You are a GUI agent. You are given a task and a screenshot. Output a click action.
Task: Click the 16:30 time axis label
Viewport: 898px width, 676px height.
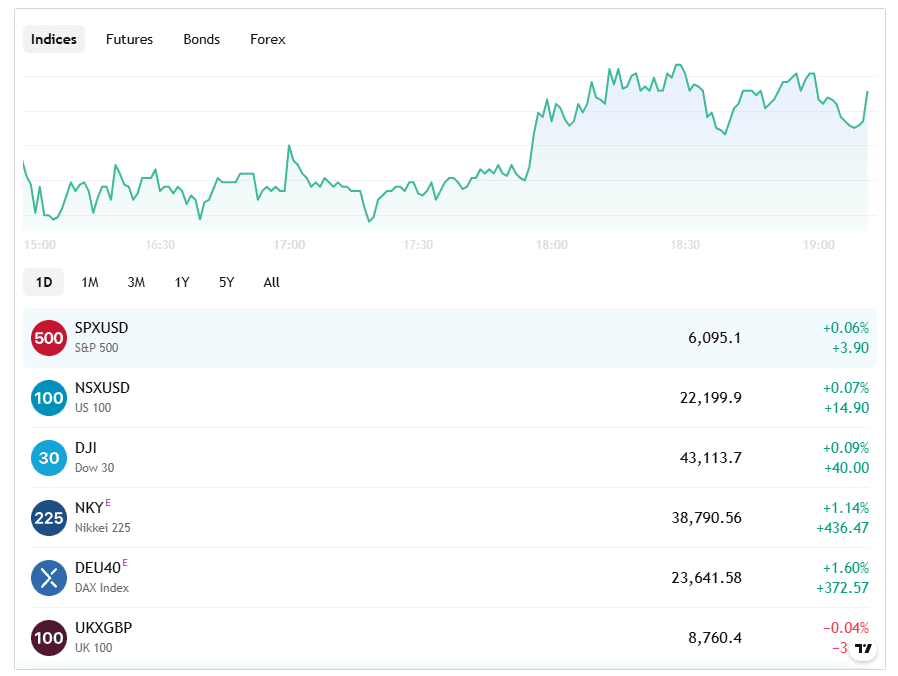160,245
